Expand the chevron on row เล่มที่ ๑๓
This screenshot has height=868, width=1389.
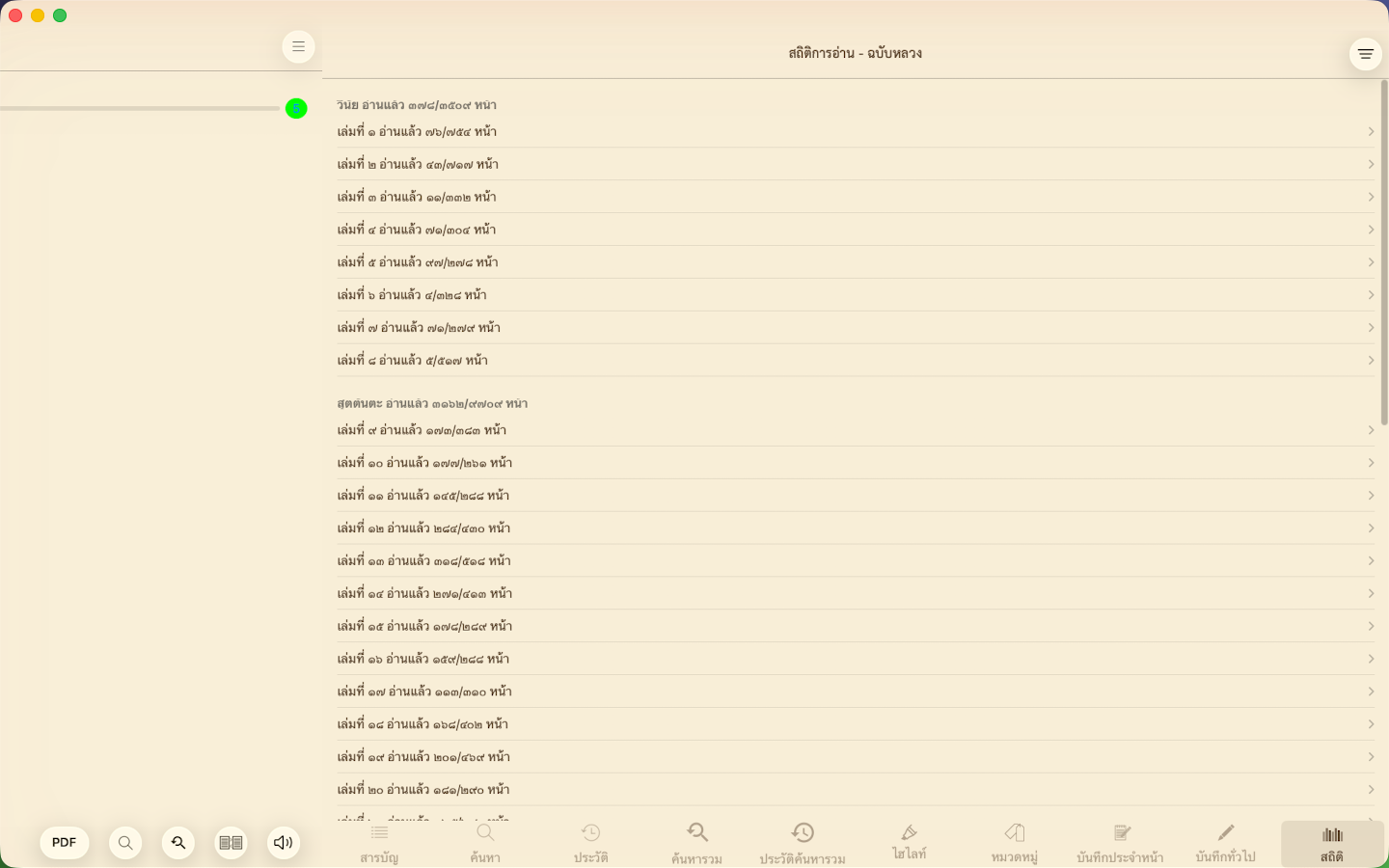point(1371,561)
